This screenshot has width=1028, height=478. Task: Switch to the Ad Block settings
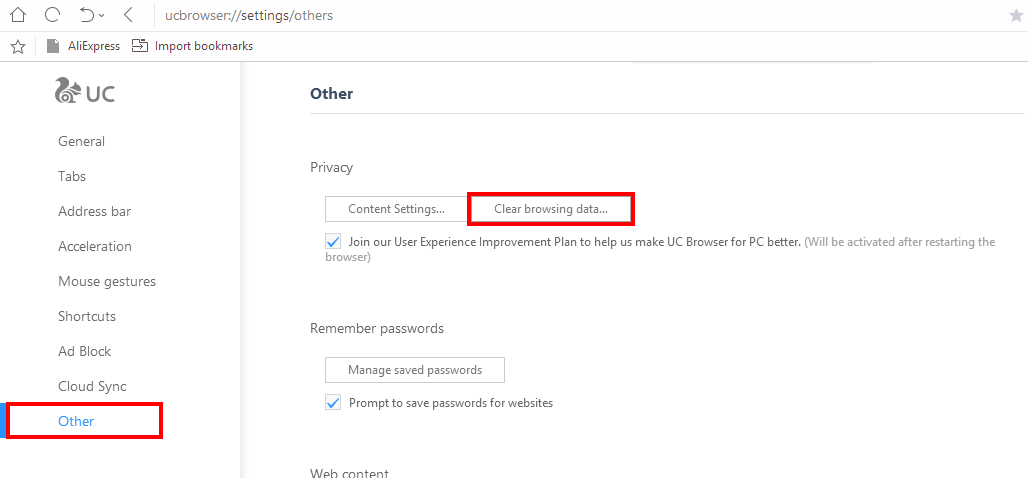85,351
